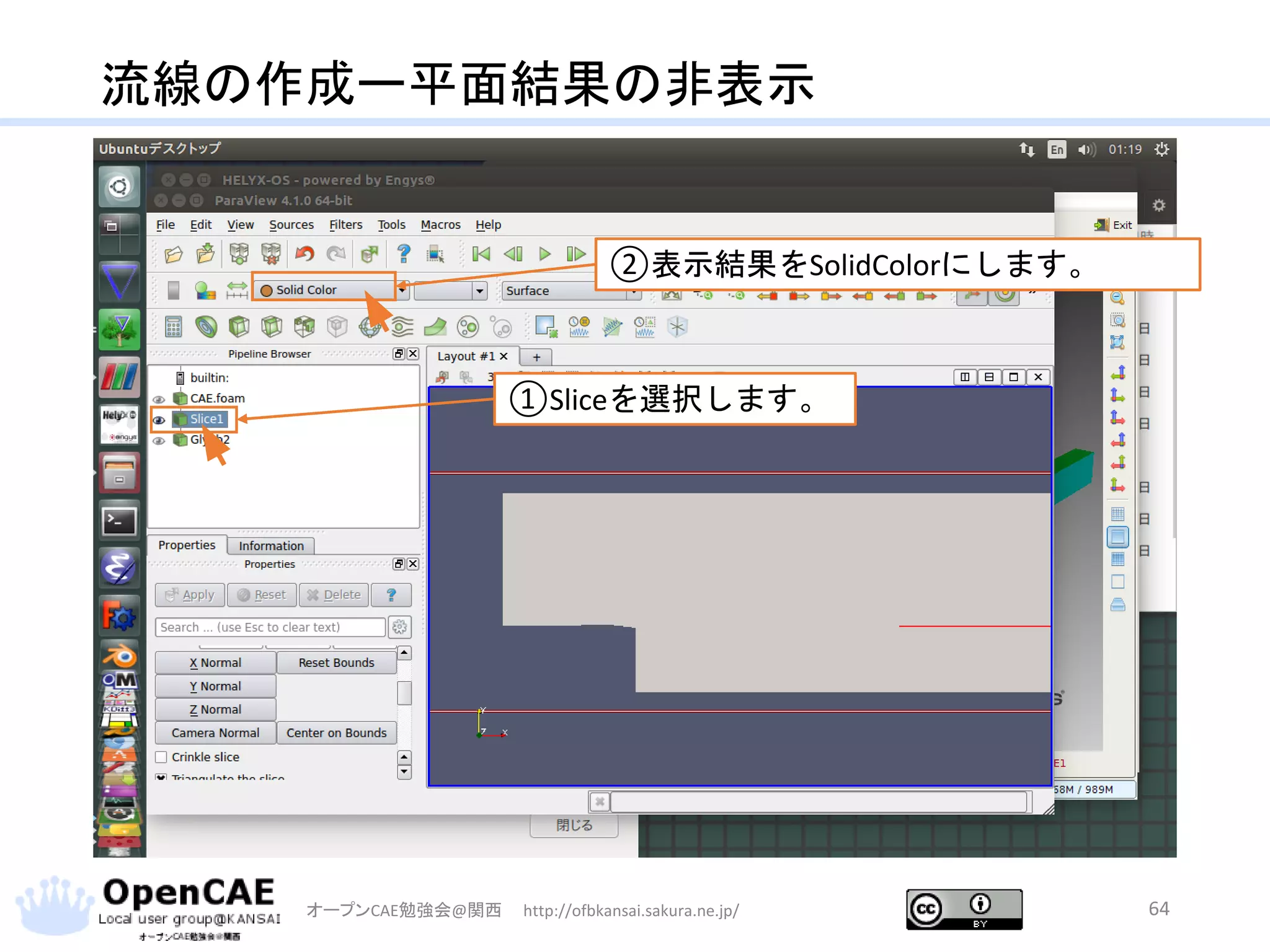The height and width of the screenshot is (952, 1270).
Task: Open the View menu
Action: [241, 224]
